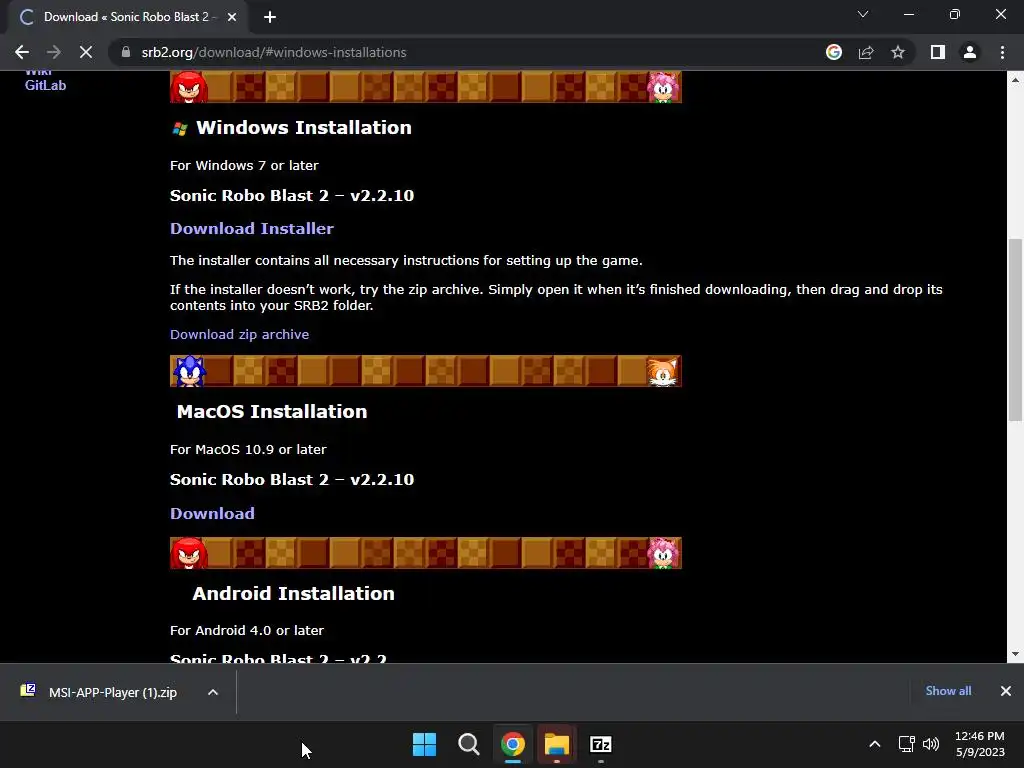Open the GitLab sidebar link

[45, 85]
